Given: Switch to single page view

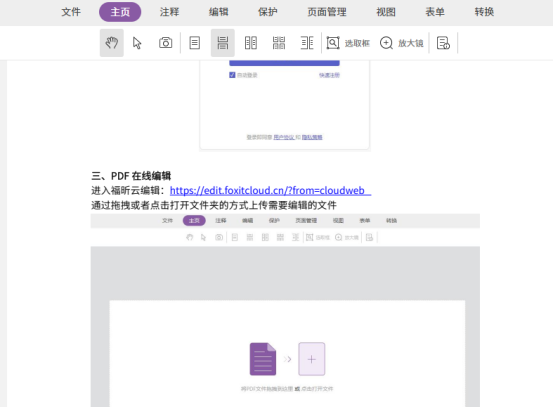Looking at the screenshot, I should point(195,43).
